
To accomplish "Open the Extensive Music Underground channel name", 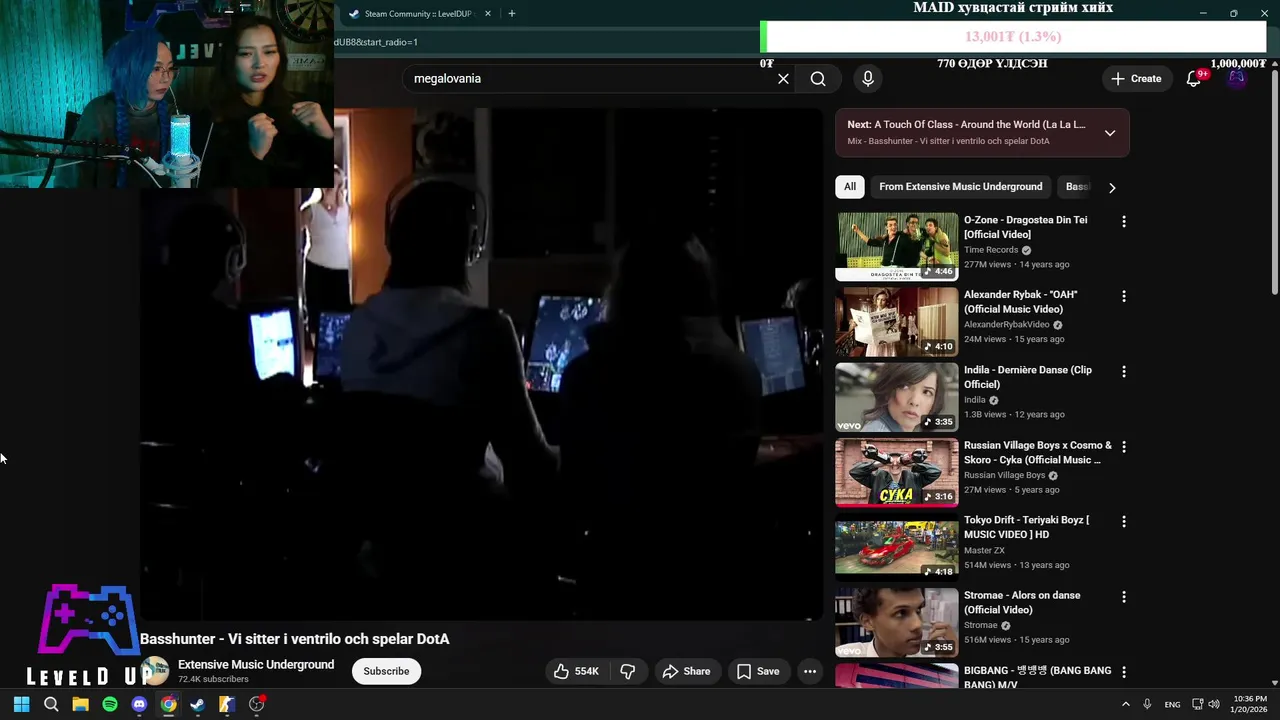I will coord(256,665).
